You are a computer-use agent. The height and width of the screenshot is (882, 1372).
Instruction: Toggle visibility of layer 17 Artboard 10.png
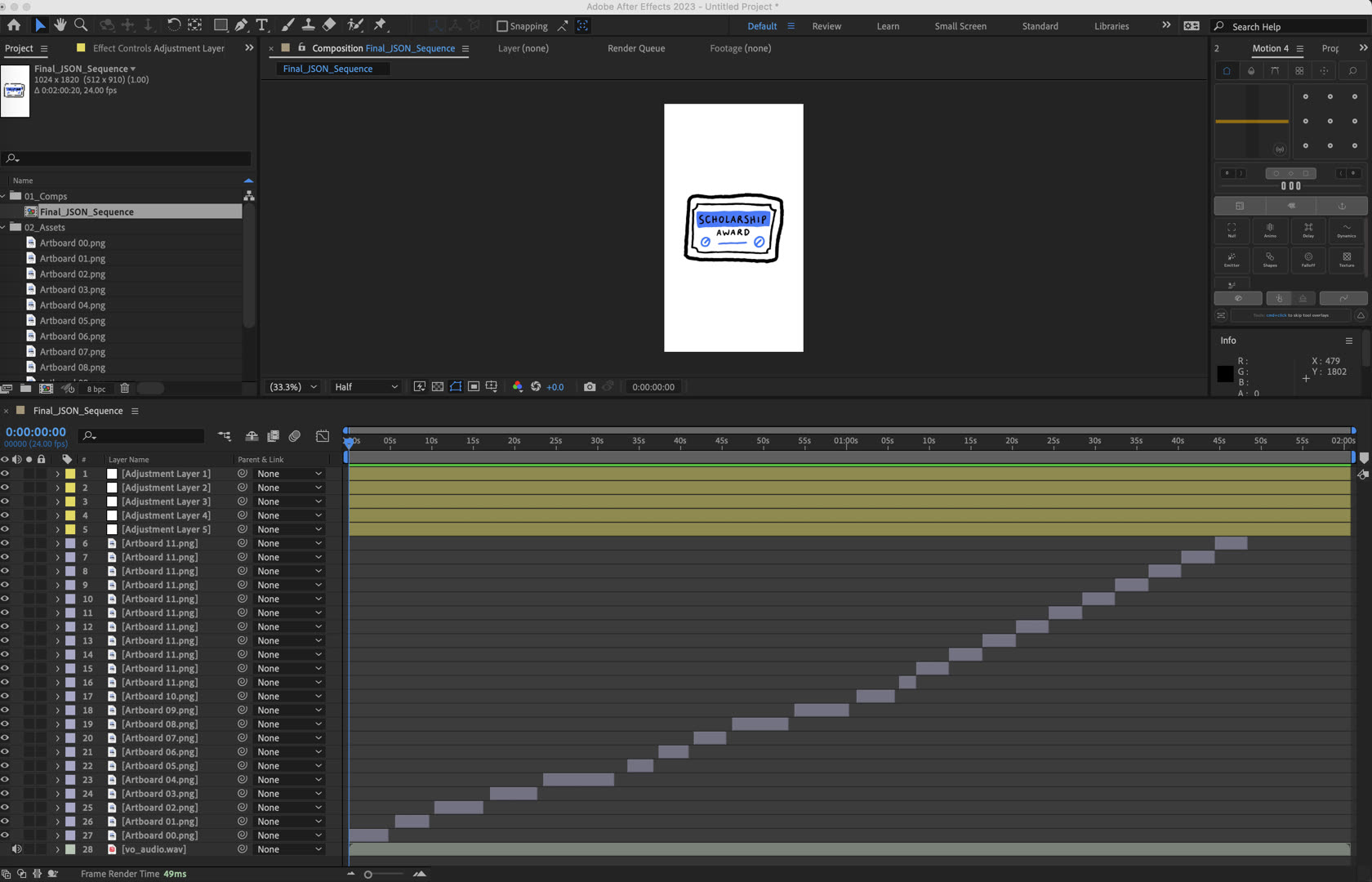[x=5, y=697]
